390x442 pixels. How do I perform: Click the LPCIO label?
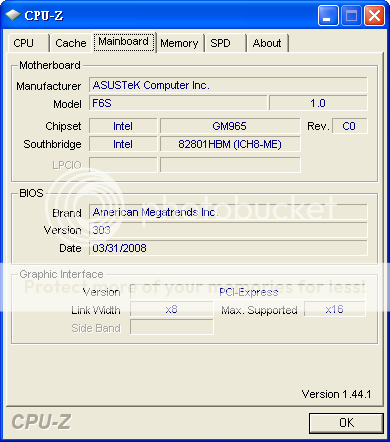tap(67, 165)
